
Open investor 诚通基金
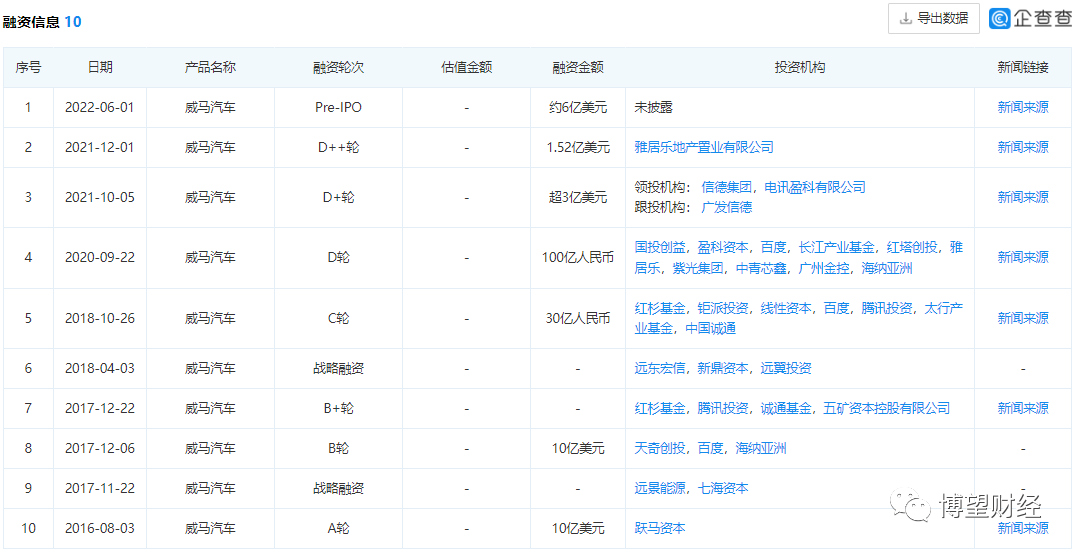[x=786, y=408]
